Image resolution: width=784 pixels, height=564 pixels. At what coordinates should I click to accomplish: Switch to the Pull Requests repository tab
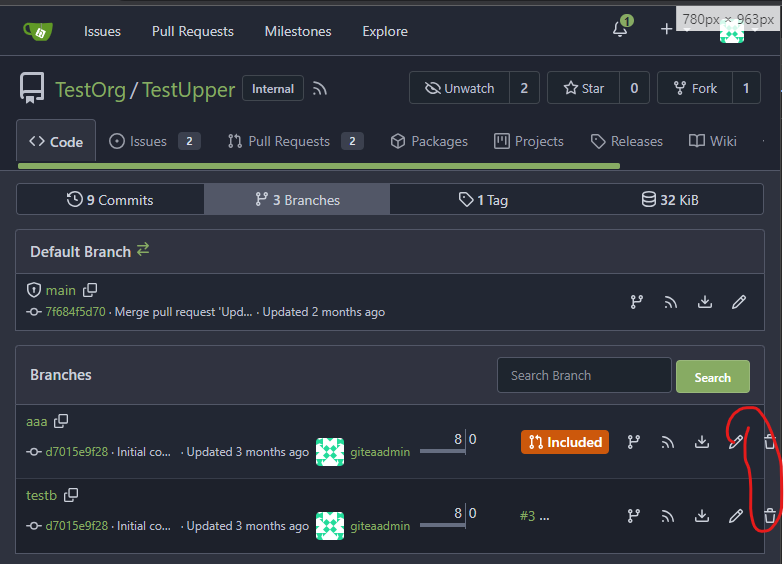click(x=288, y=141)
